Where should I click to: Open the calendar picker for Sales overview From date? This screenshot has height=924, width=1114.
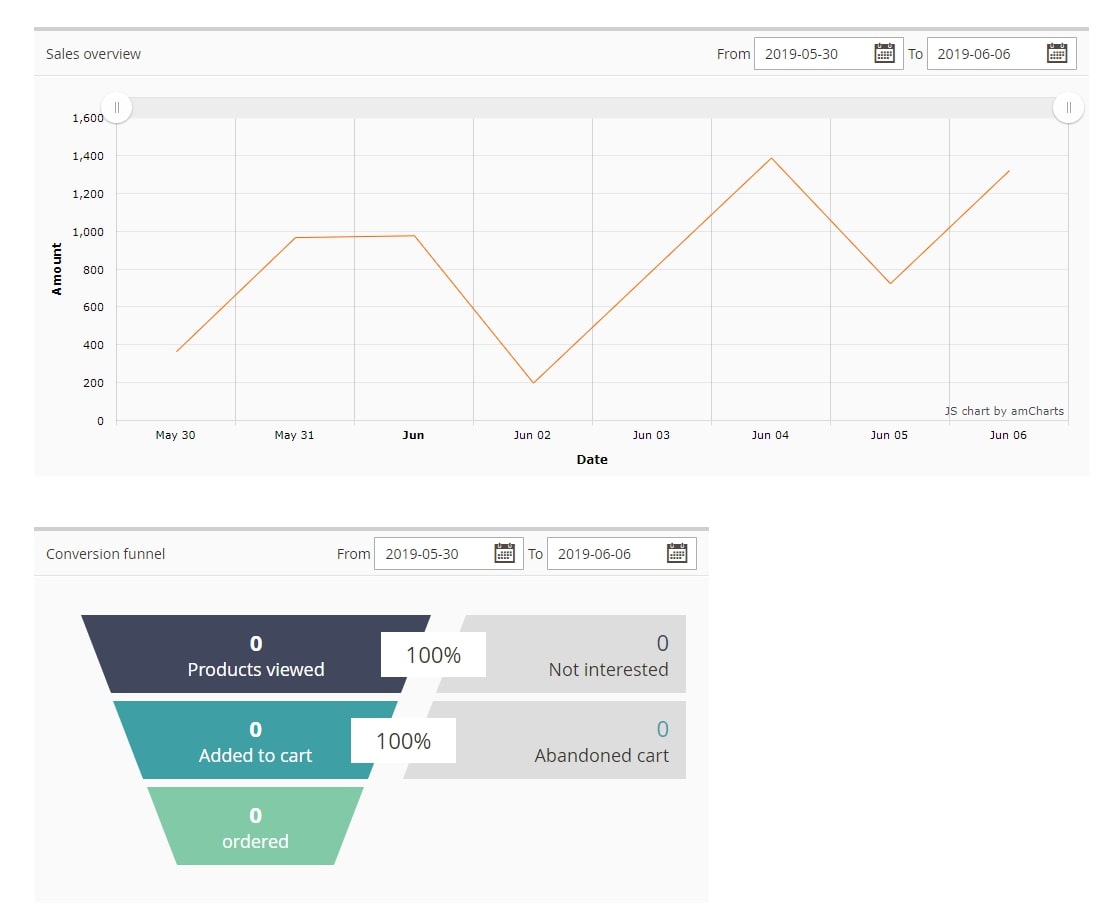pyautogui.click(x=884, y=53)
